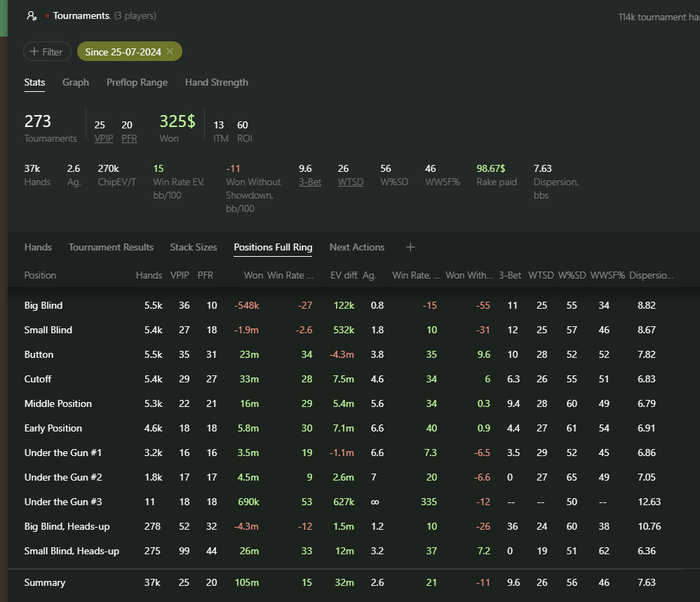Select the Tournament Results sub-tab
The height and width of the screenshot is (602, 700).
point(111,247)
